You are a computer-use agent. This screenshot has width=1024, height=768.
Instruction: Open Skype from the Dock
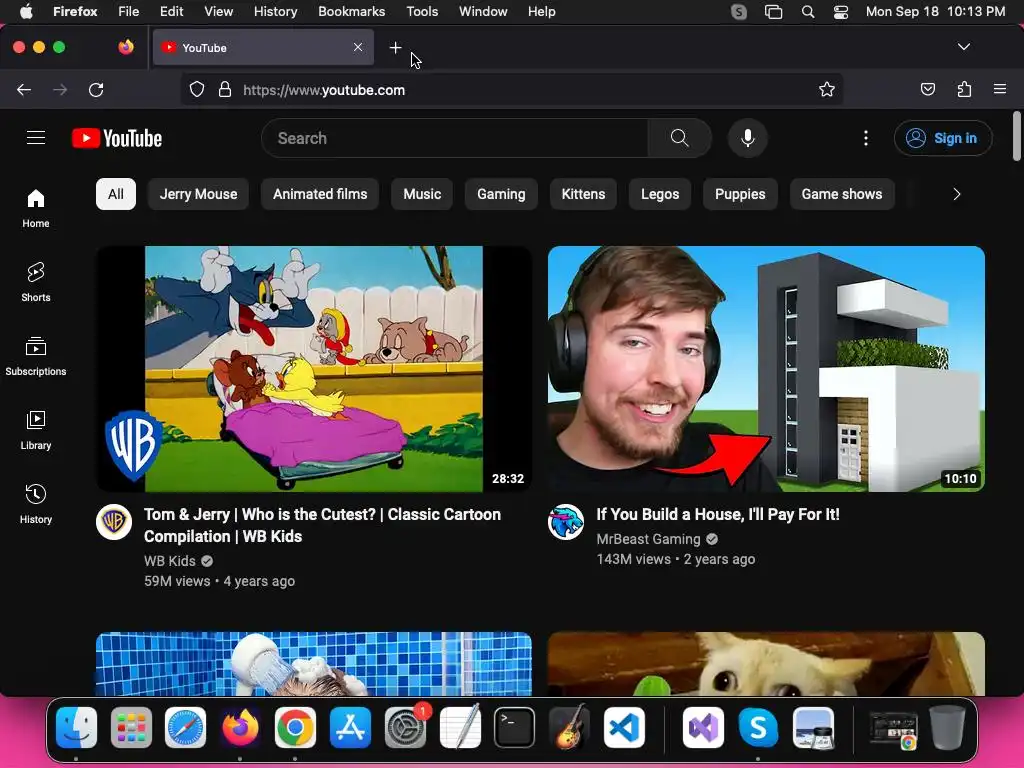[x=758, y=727]
